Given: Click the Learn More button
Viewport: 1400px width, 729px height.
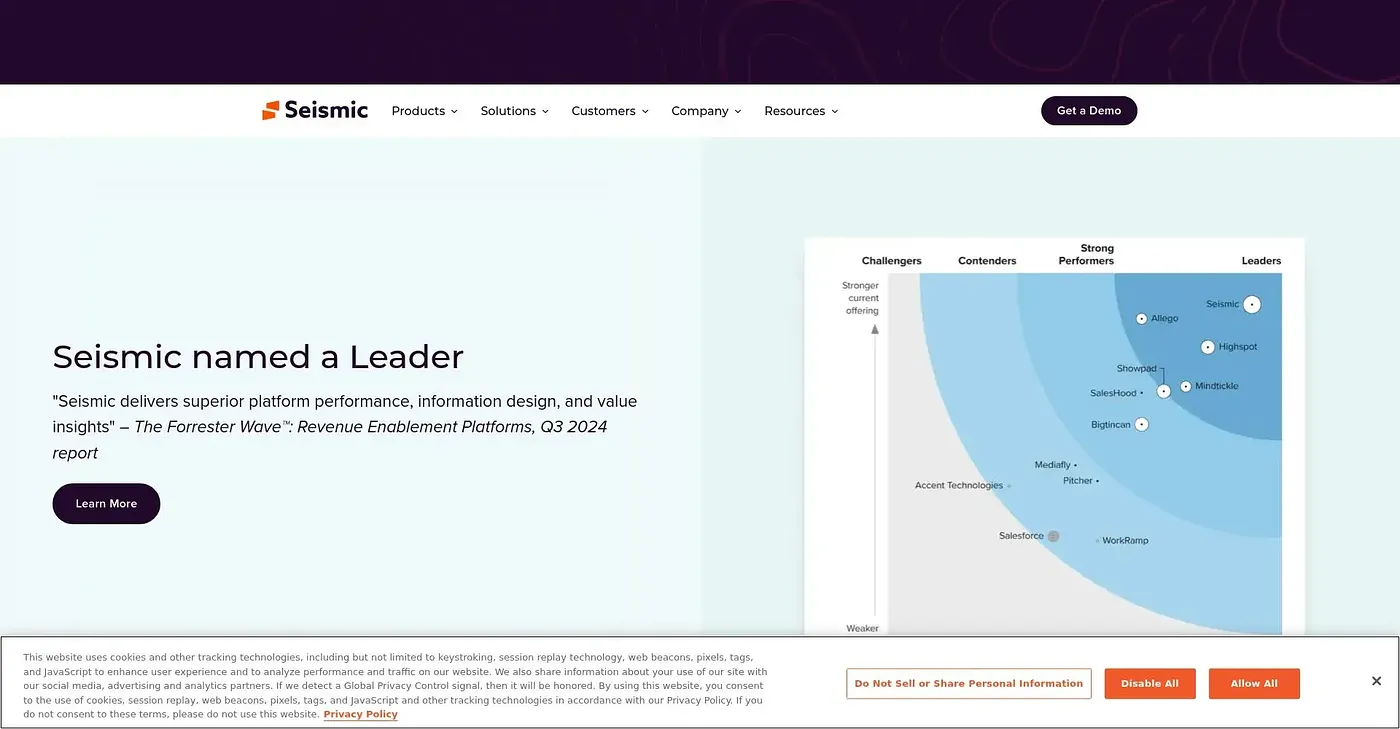Looking at the screenshot, I should click(106, 503).
